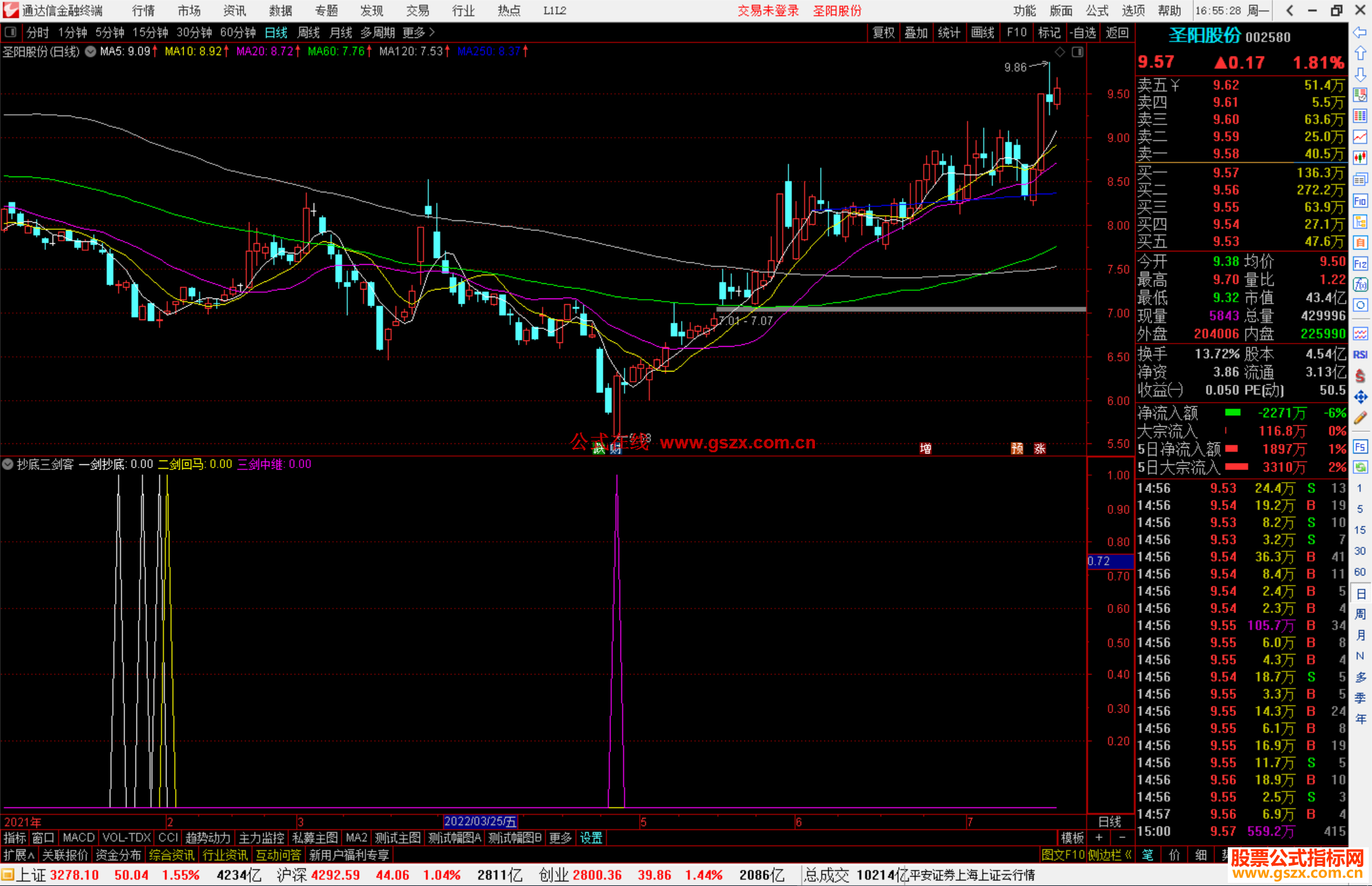Click the 通达信 app logo icon
Screen dimensions: 1372x886
click(x=11, y=10)
